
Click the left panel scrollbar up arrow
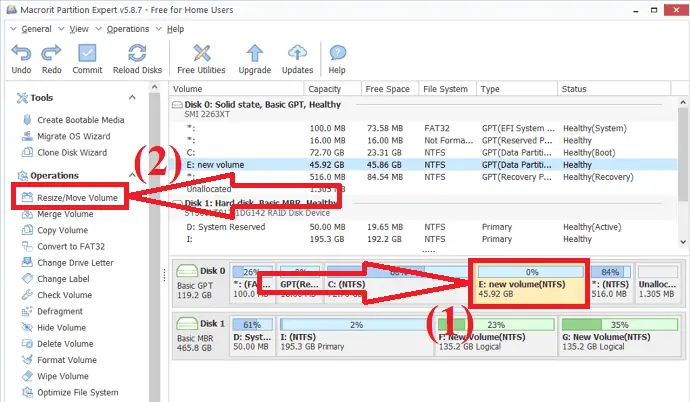click(154, 87)
